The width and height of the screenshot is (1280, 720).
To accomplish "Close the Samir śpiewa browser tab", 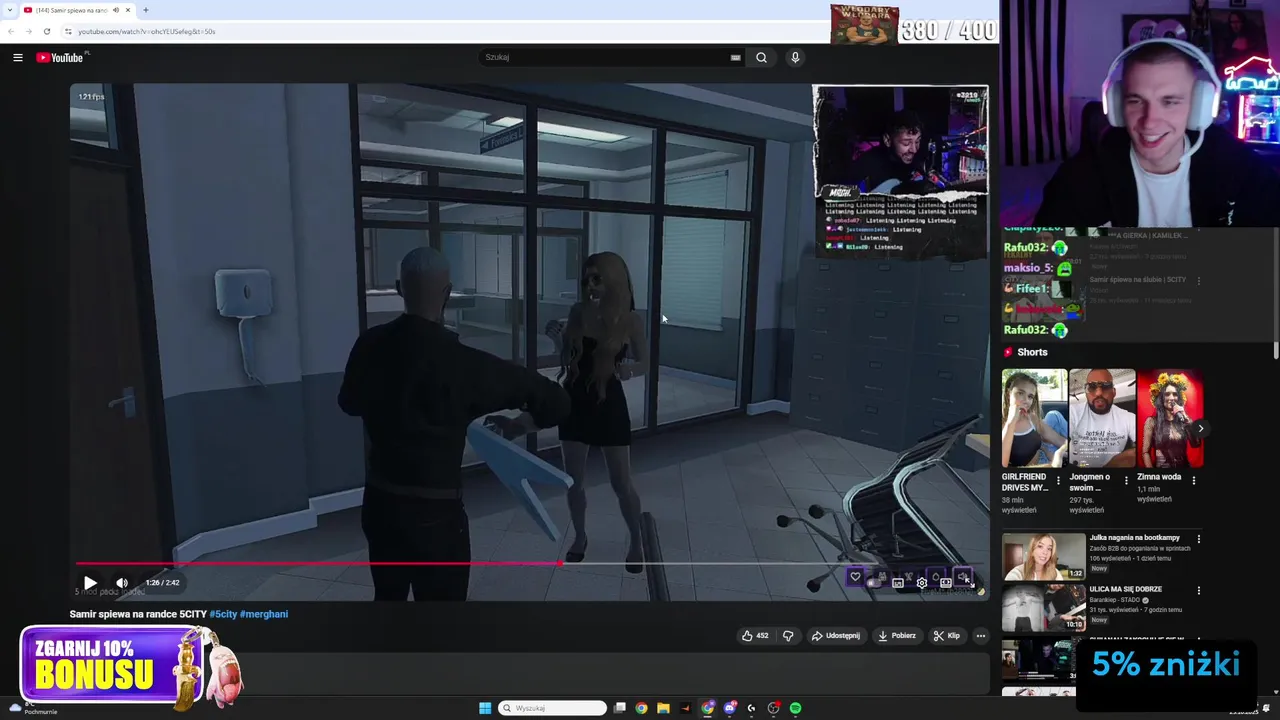I will coord(128,10).
